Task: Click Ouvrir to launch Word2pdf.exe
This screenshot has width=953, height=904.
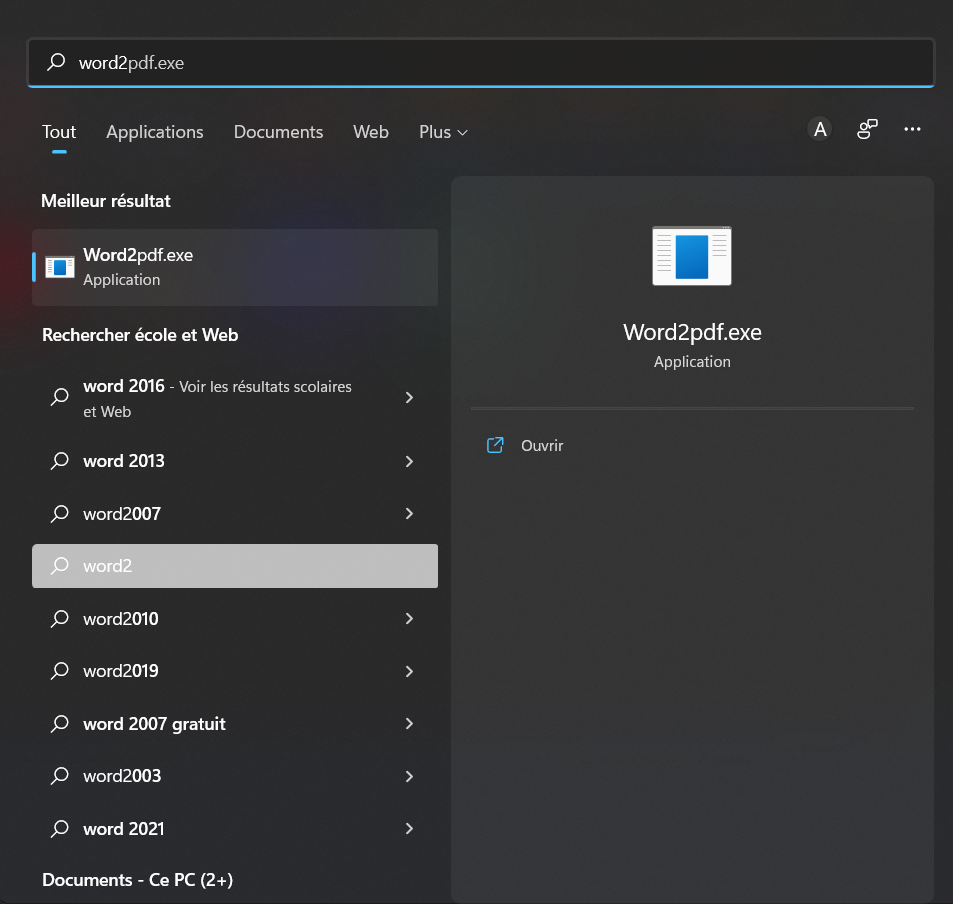Action: click(542, 446)
